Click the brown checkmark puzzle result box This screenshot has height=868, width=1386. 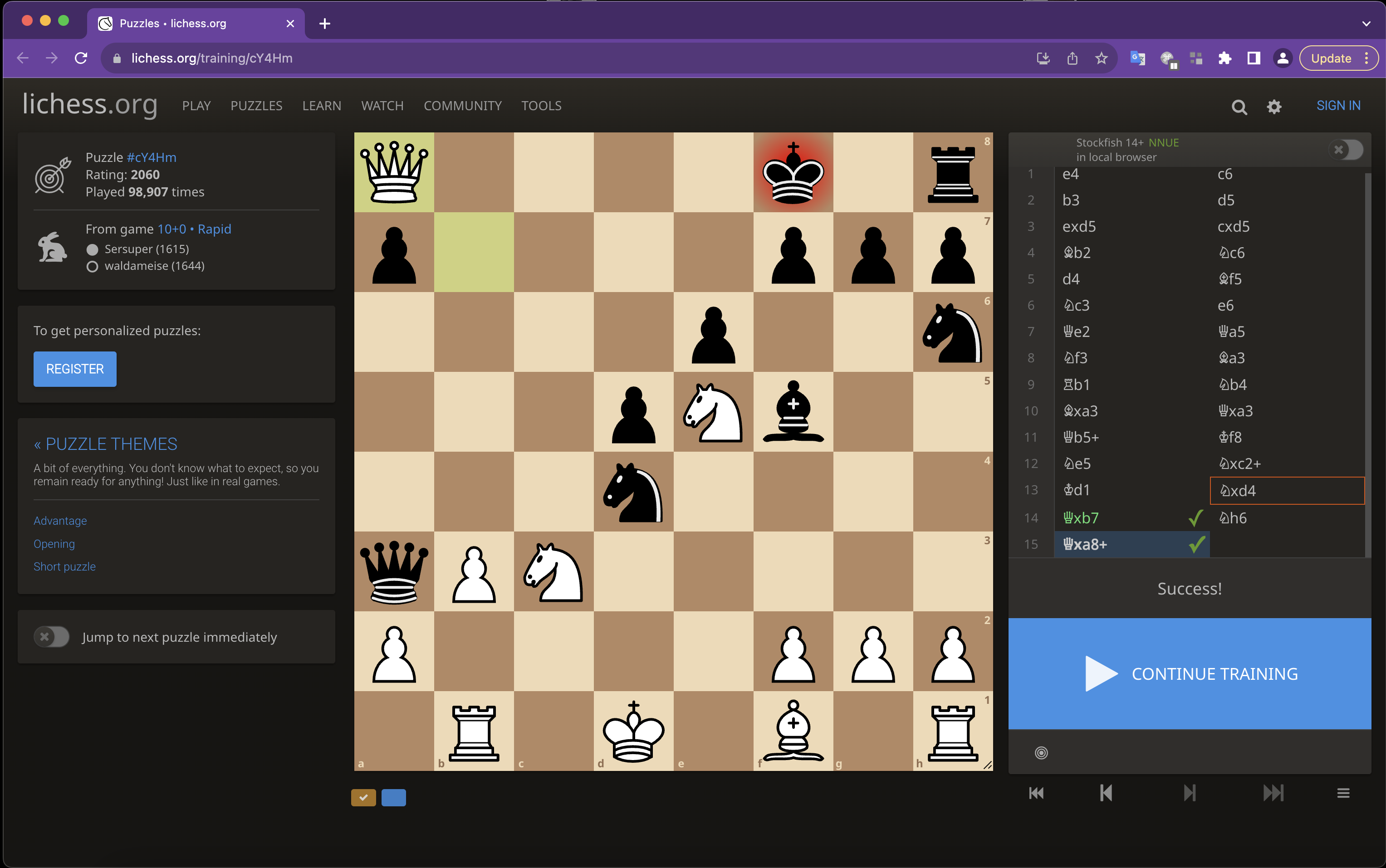[363, 797]
